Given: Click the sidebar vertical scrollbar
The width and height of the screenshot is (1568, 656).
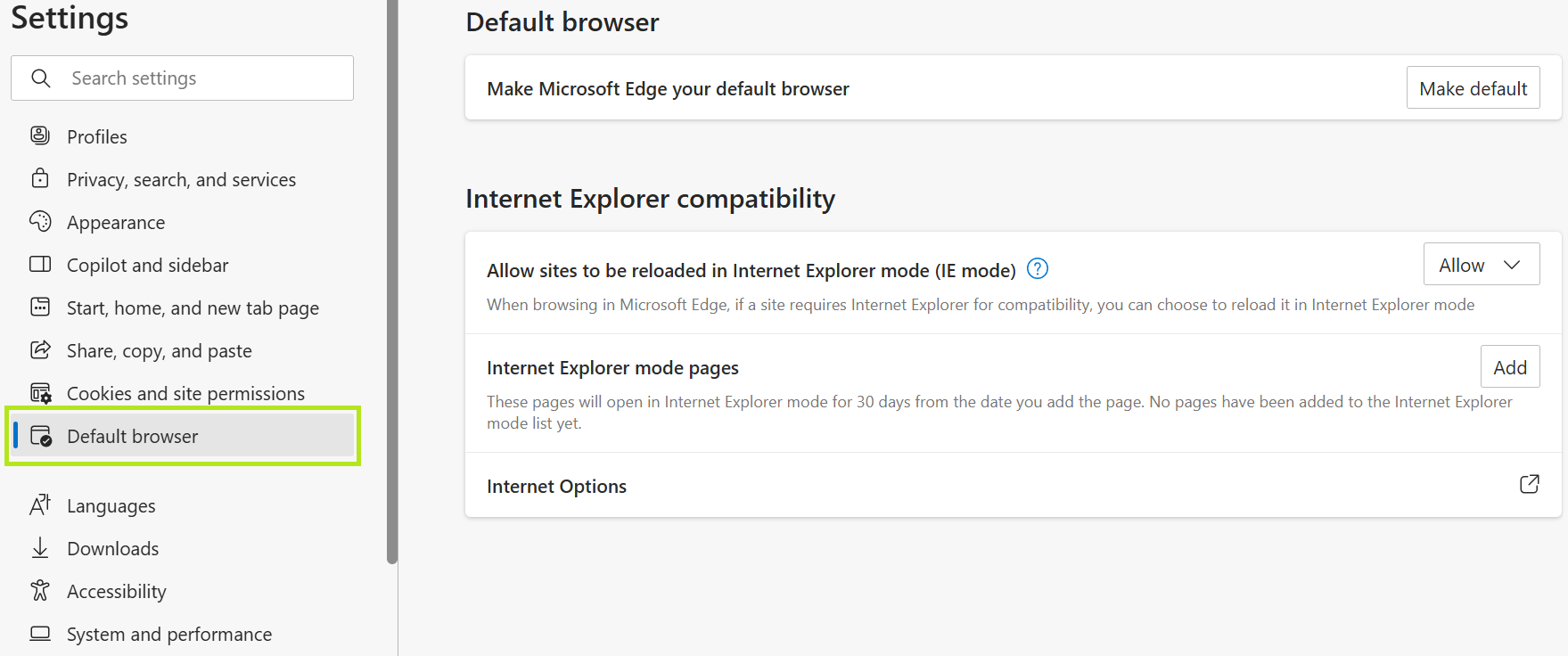Looking at the screenshot, I should coord(392,281).
